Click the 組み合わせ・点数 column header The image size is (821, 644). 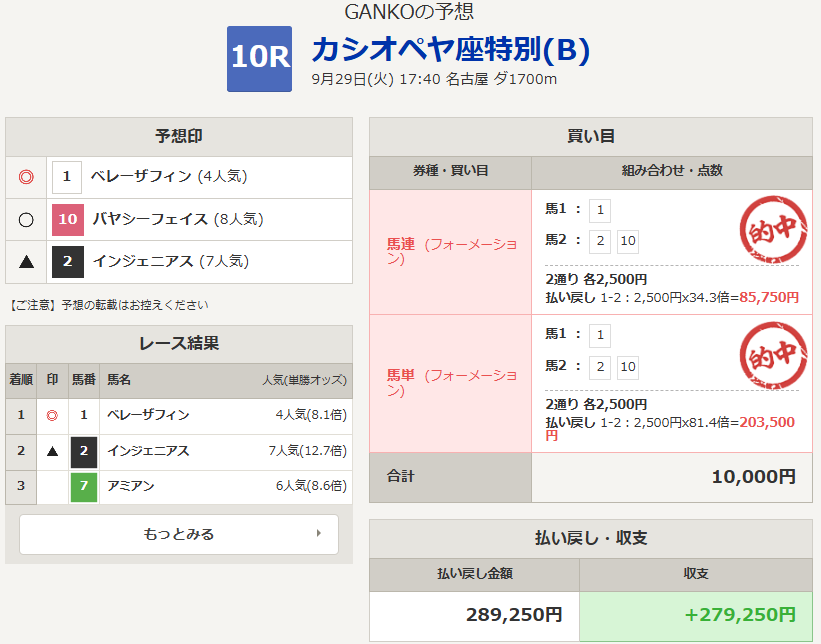672,171
